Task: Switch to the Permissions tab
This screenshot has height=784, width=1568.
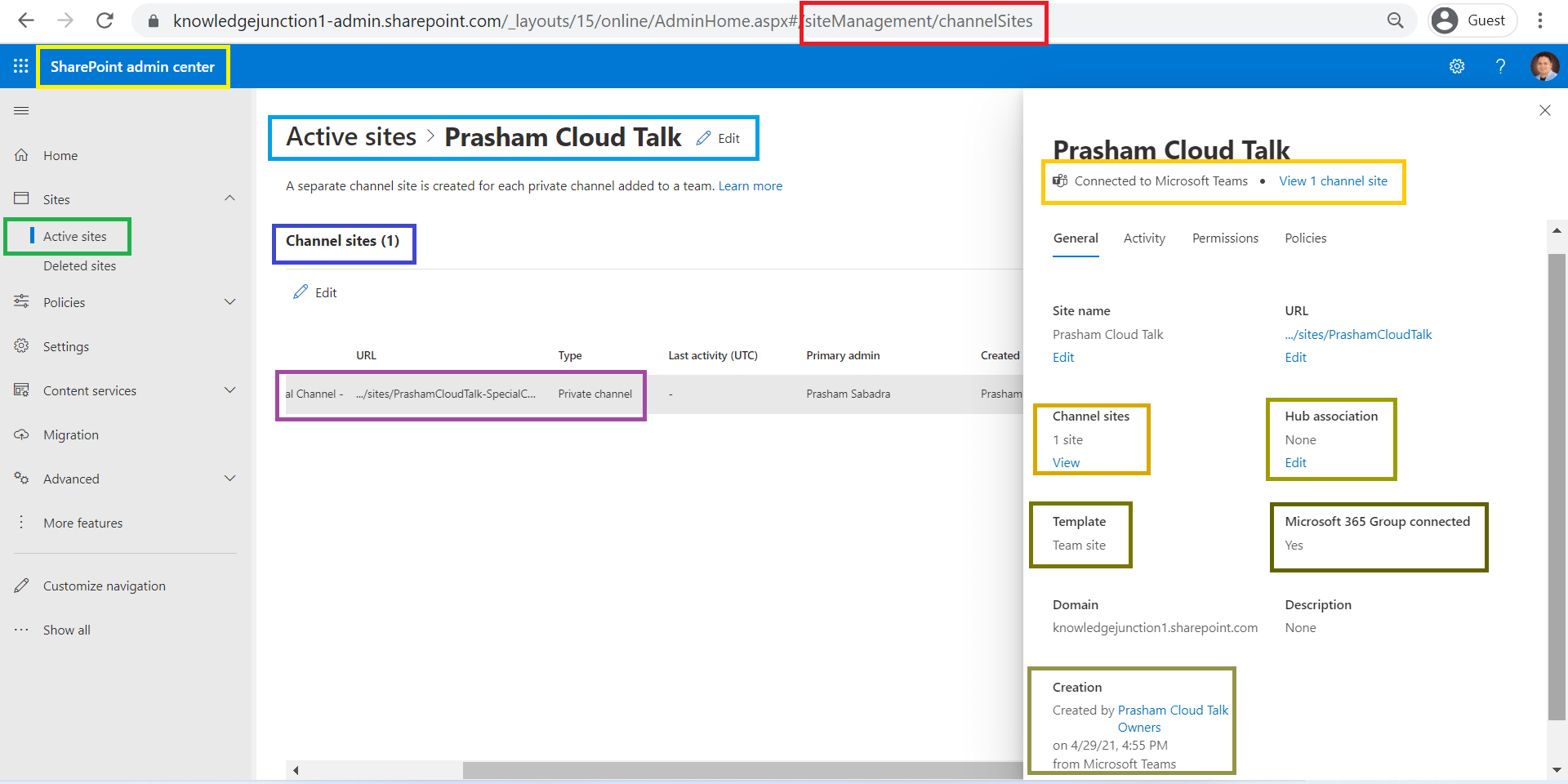Action: (1225, 238)
